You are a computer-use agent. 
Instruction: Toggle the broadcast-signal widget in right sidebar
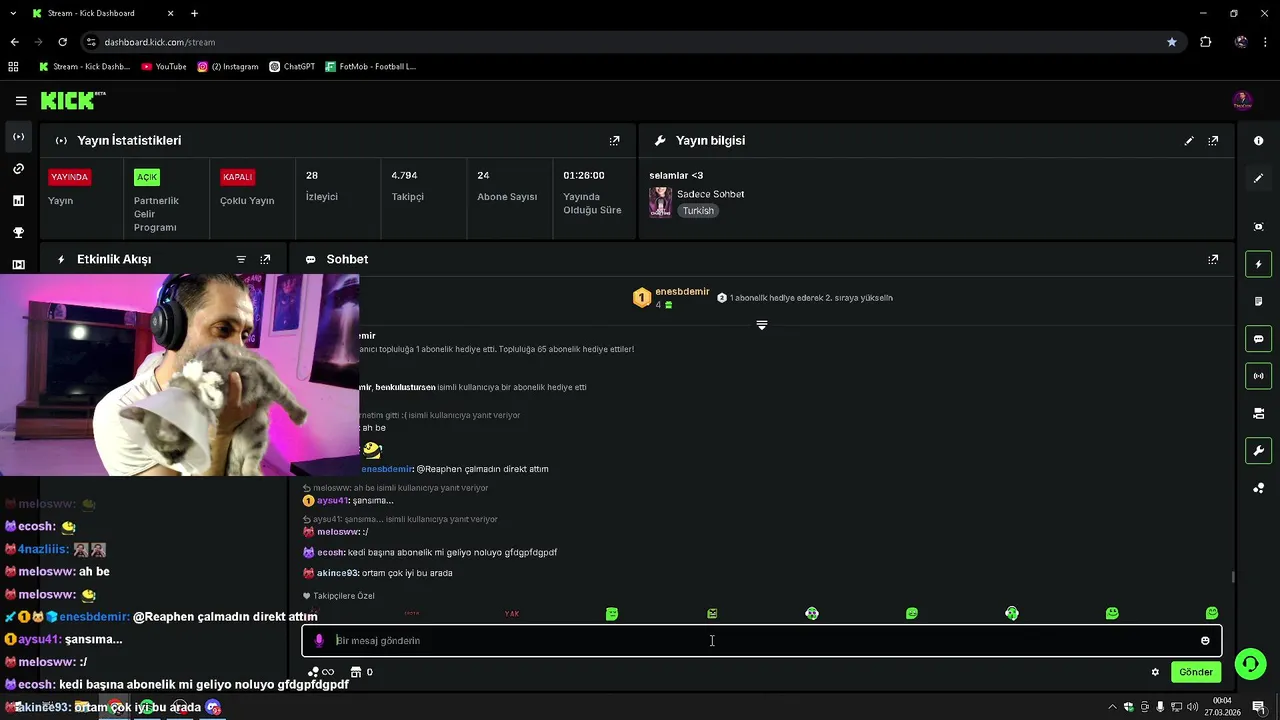coord(1258,376)
